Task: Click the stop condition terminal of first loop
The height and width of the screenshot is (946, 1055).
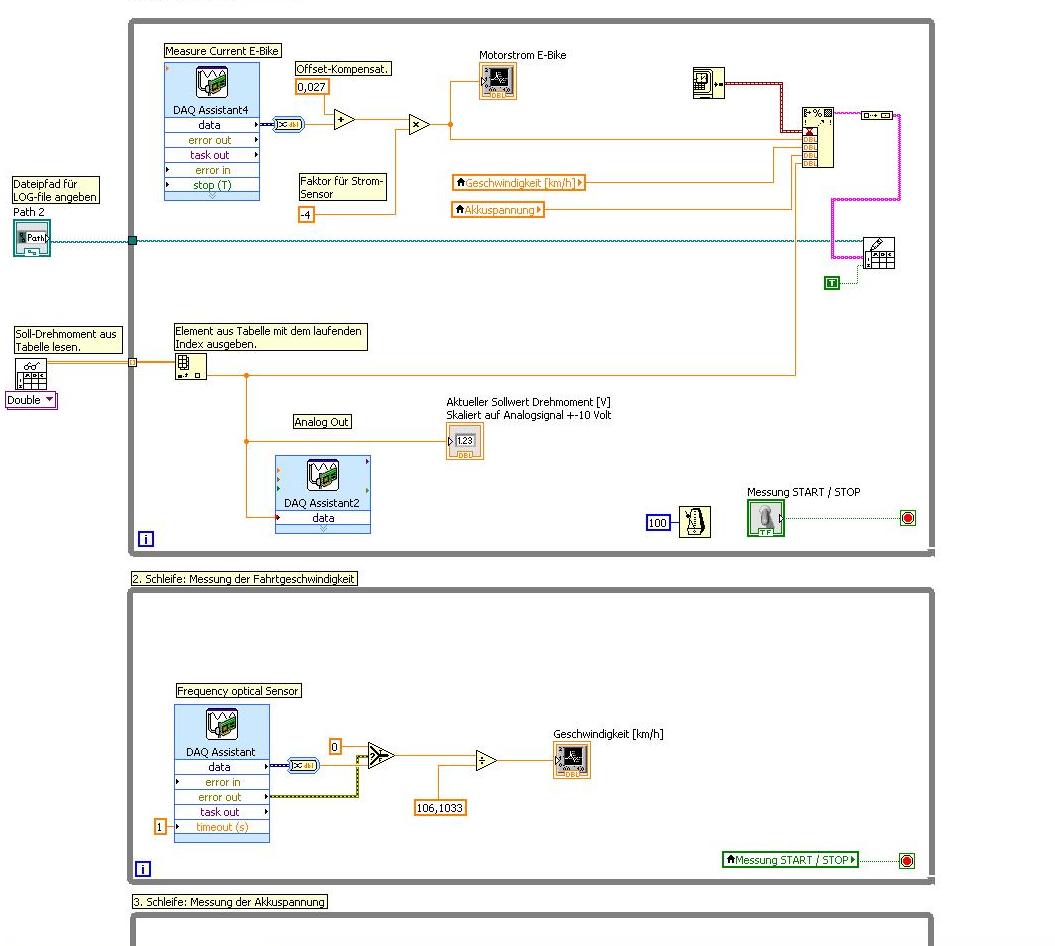Action: coord(908,518)
